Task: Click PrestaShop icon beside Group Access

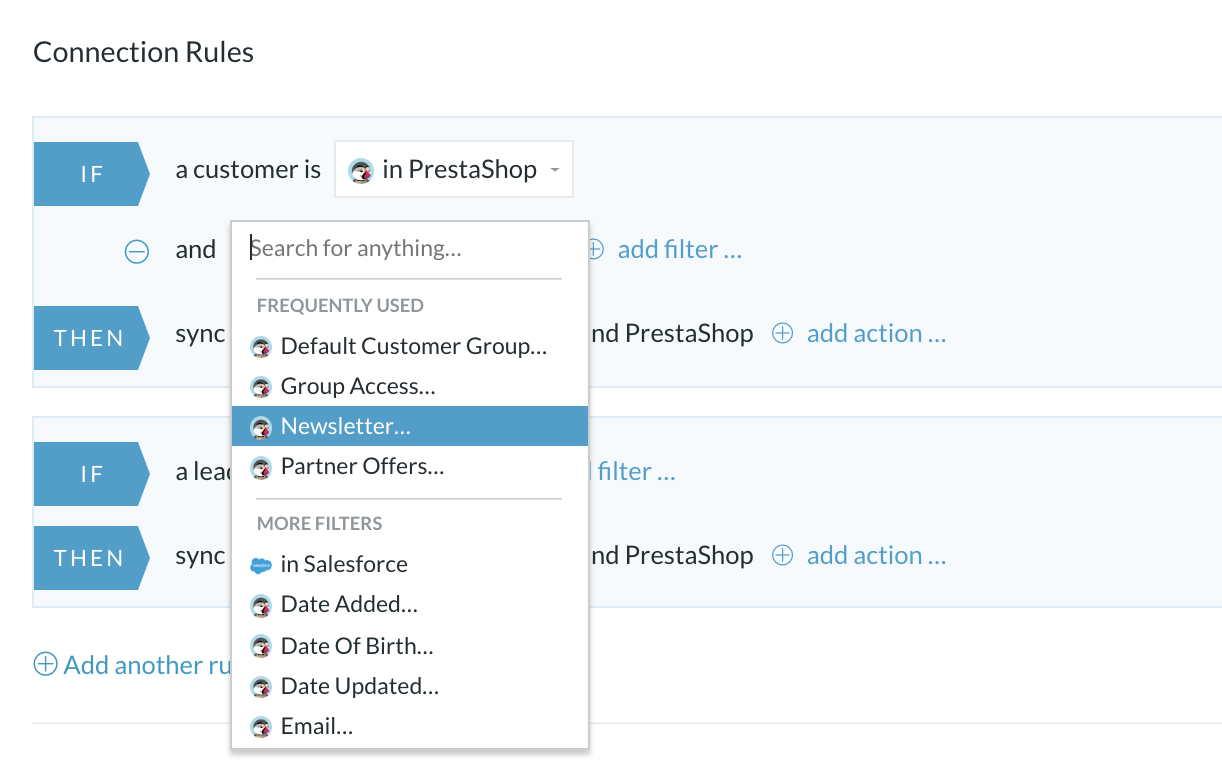Action: click(x=261, y=387)
